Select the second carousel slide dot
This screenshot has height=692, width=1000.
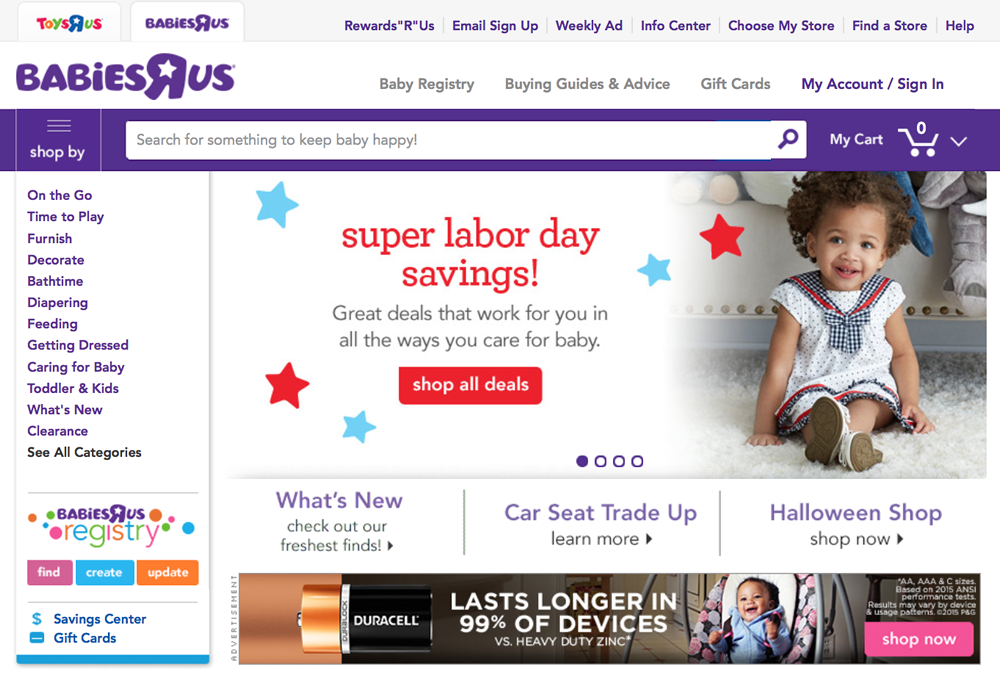pyautogui.click(x=600, y=460)
